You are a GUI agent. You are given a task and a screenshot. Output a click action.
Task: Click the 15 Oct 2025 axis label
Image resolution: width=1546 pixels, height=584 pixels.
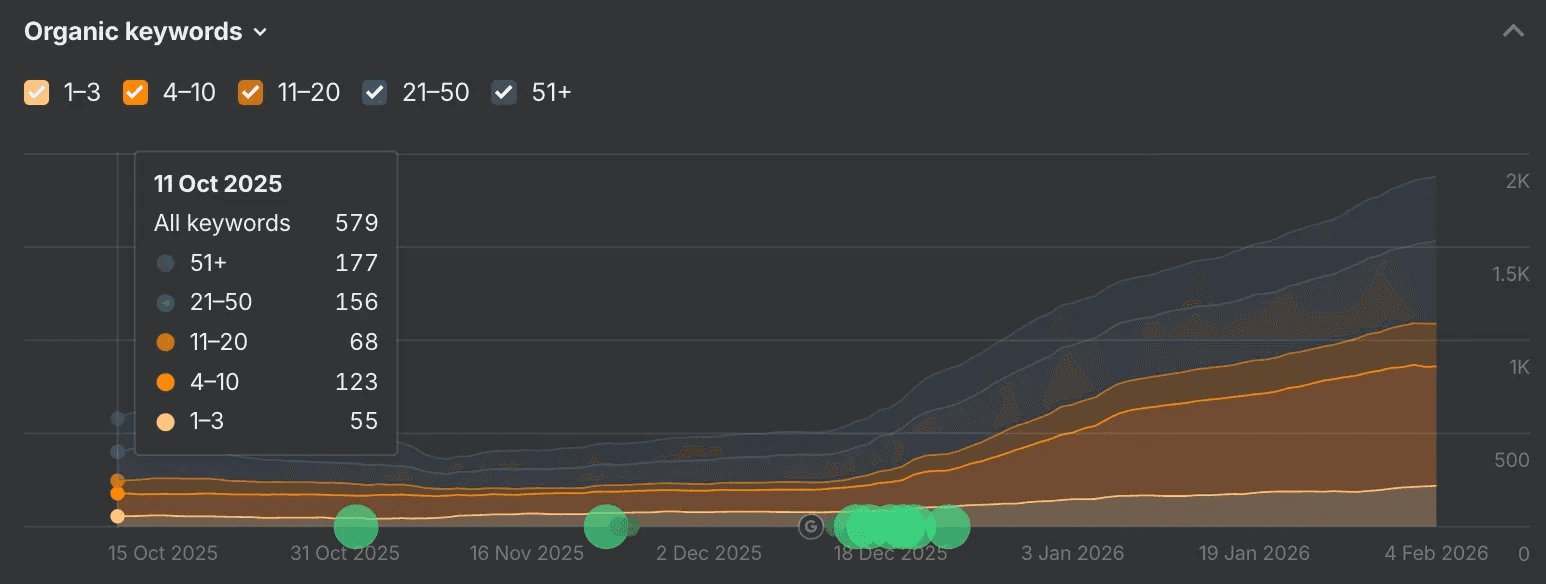(162, 553)
